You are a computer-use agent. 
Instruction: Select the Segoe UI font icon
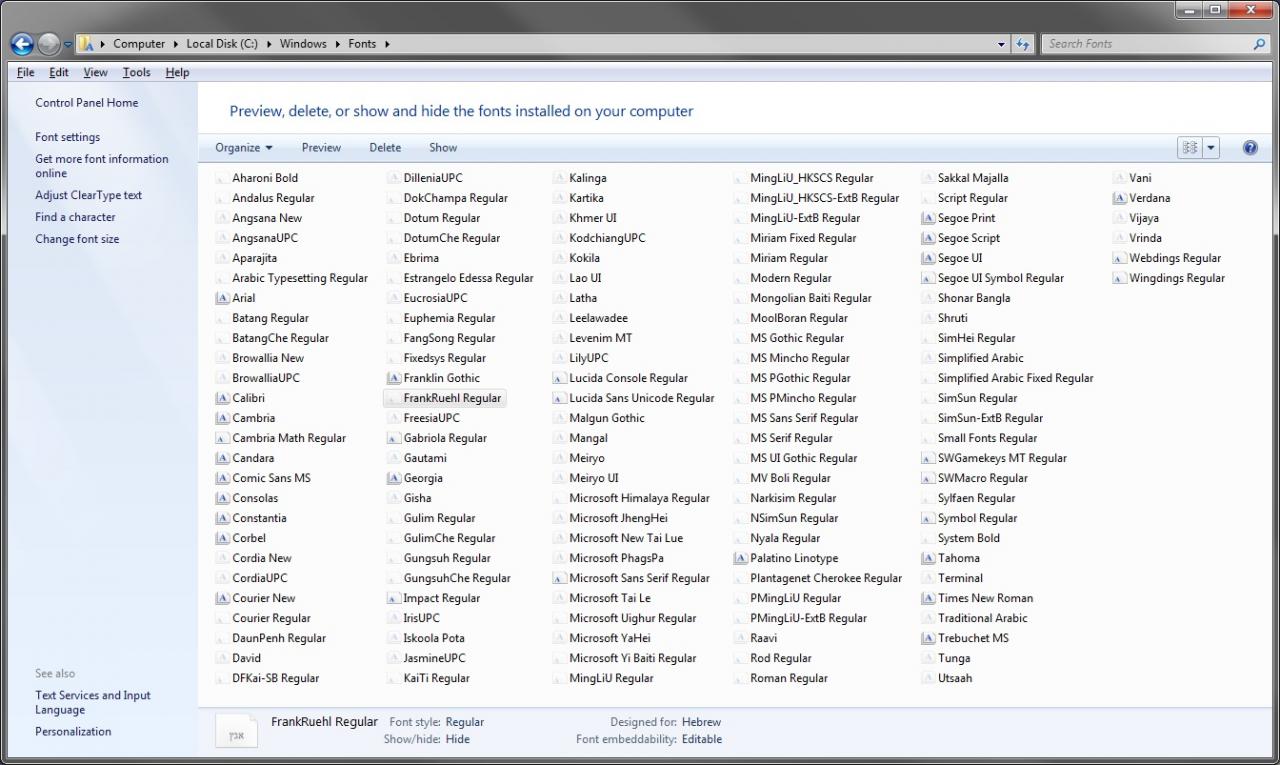click(x=928, y=258)
